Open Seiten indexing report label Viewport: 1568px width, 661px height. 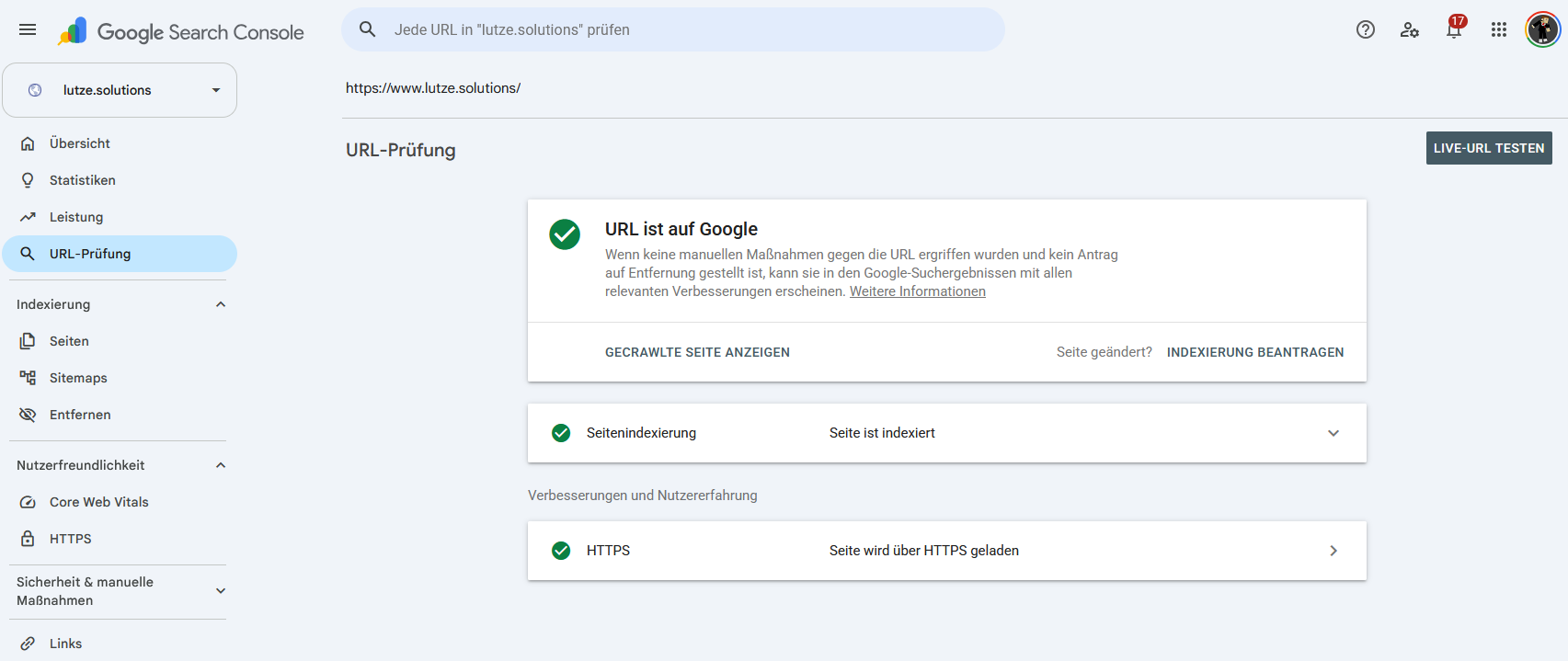[x=69, y=341]
